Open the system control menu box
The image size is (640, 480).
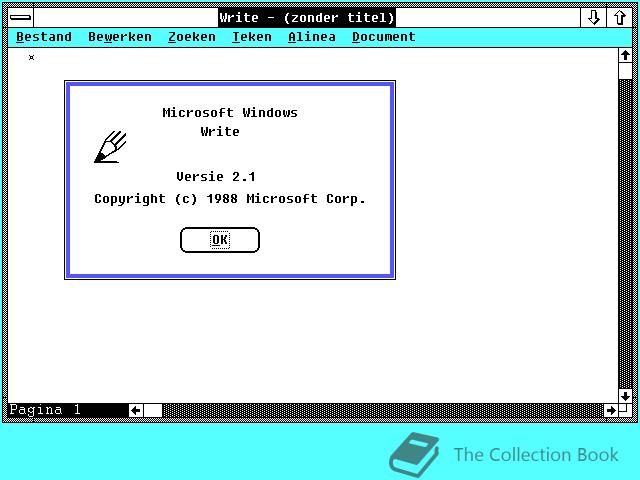pos(20,18)
